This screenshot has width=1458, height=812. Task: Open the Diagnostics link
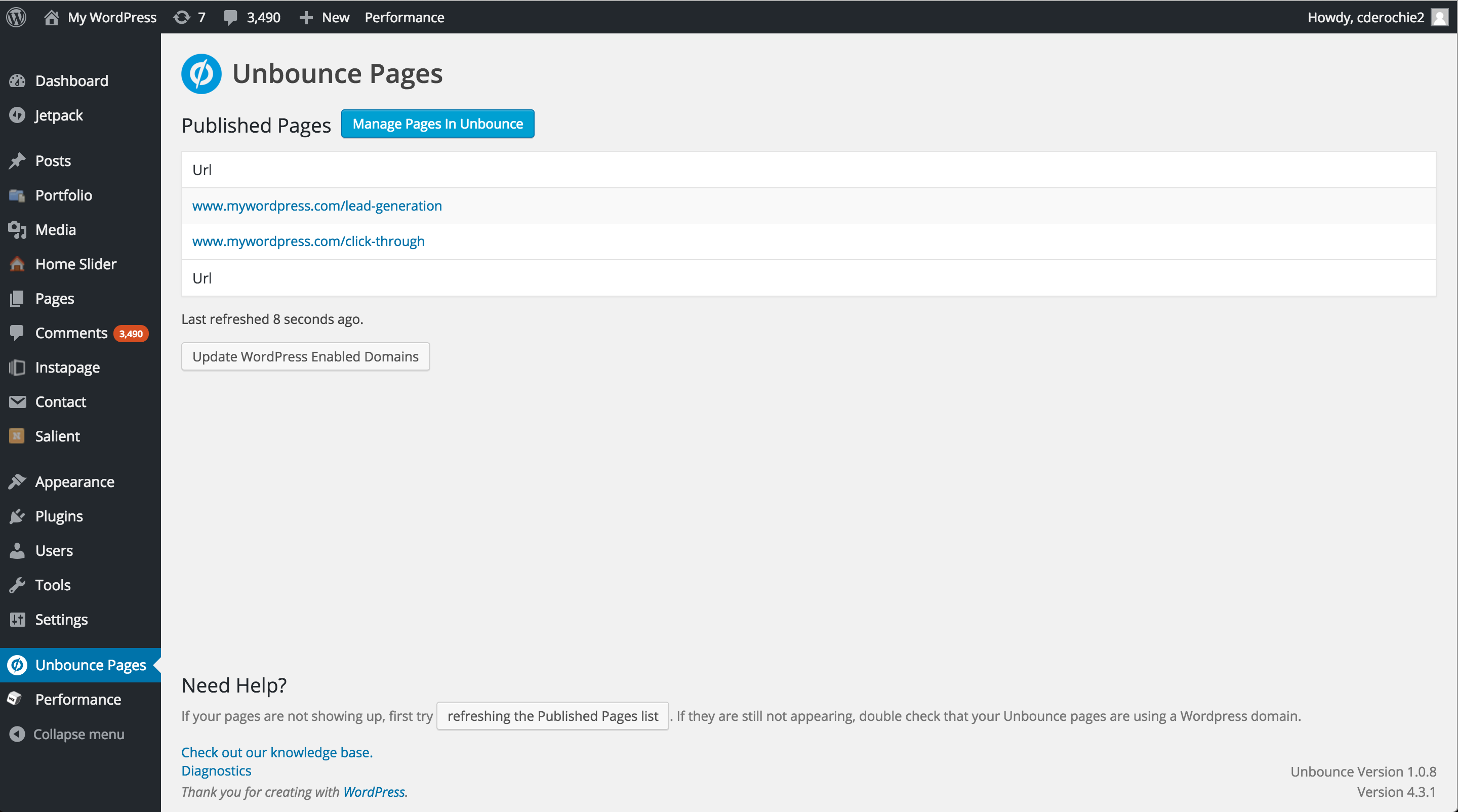click(x=216, y=772)
